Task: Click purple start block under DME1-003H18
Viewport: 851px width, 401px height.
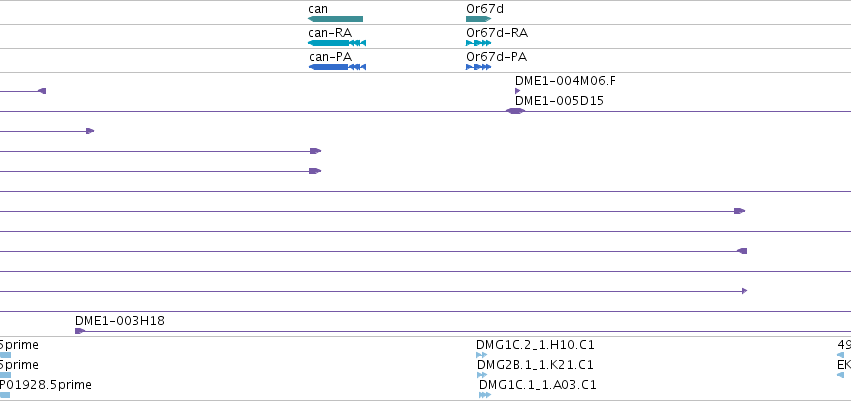Action: pyautogui.click(x=80, y=331)
